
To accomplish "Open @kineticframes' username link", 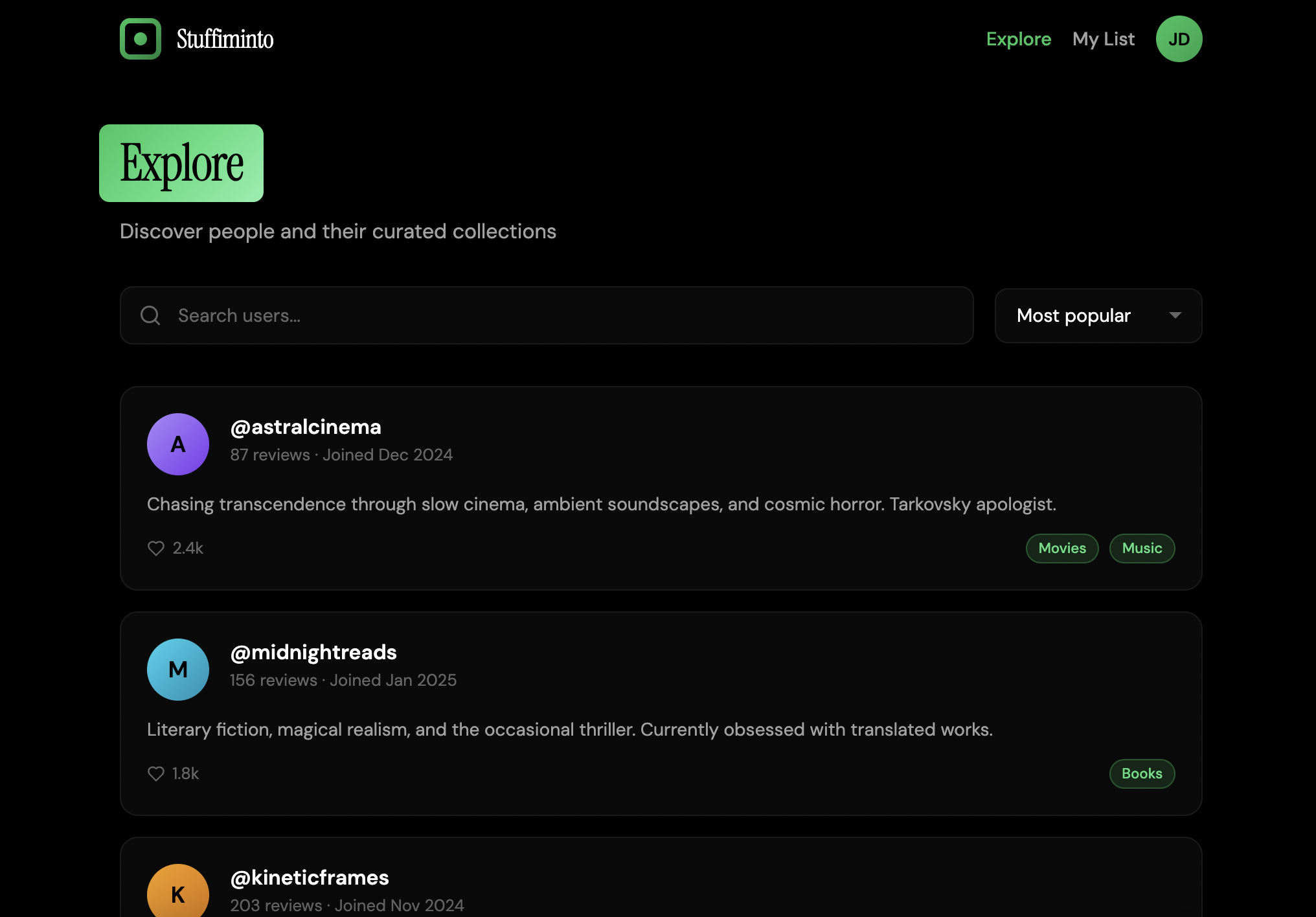I will pos(310,877).
